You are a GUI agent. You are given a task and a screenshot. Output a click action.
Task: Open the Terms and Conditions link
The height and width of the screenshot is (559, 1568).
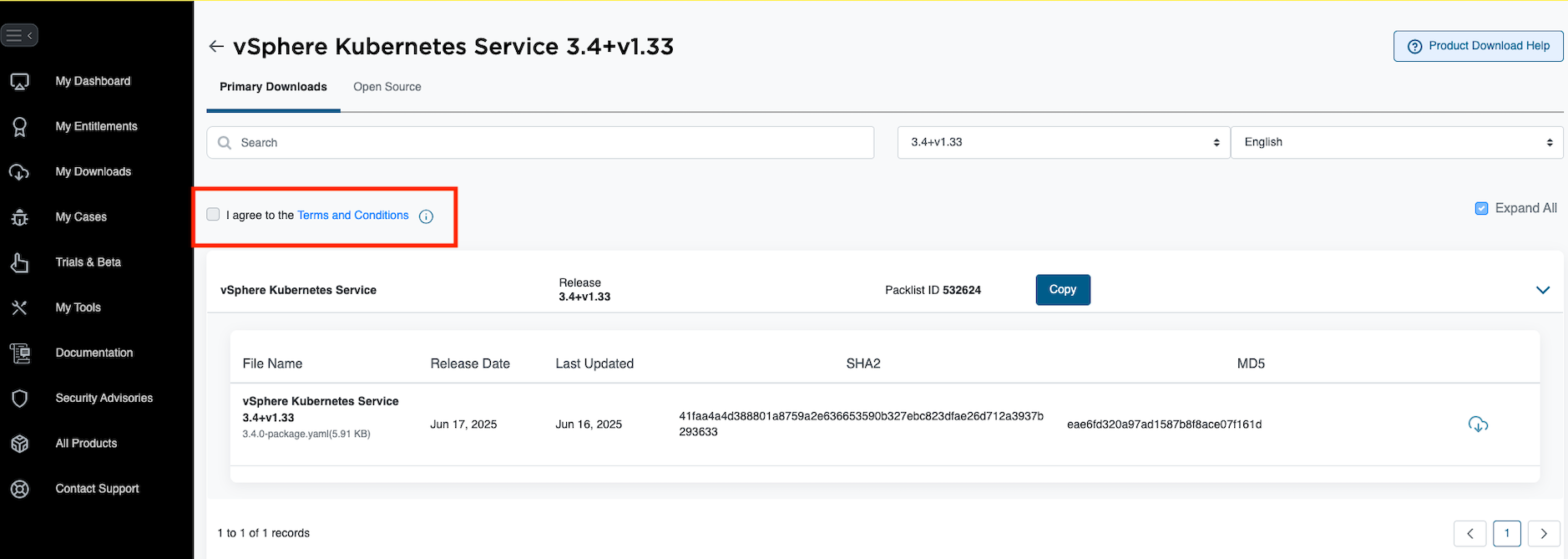(353, 216)
